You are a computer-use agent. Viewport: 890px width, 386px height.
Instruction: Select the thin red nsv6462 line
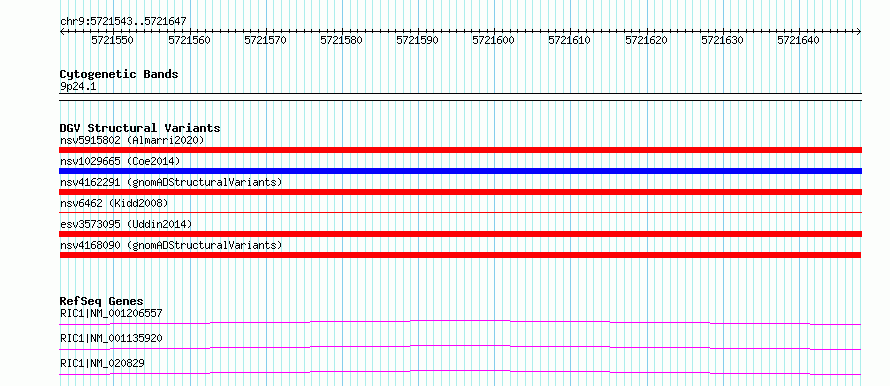point(460,213)
